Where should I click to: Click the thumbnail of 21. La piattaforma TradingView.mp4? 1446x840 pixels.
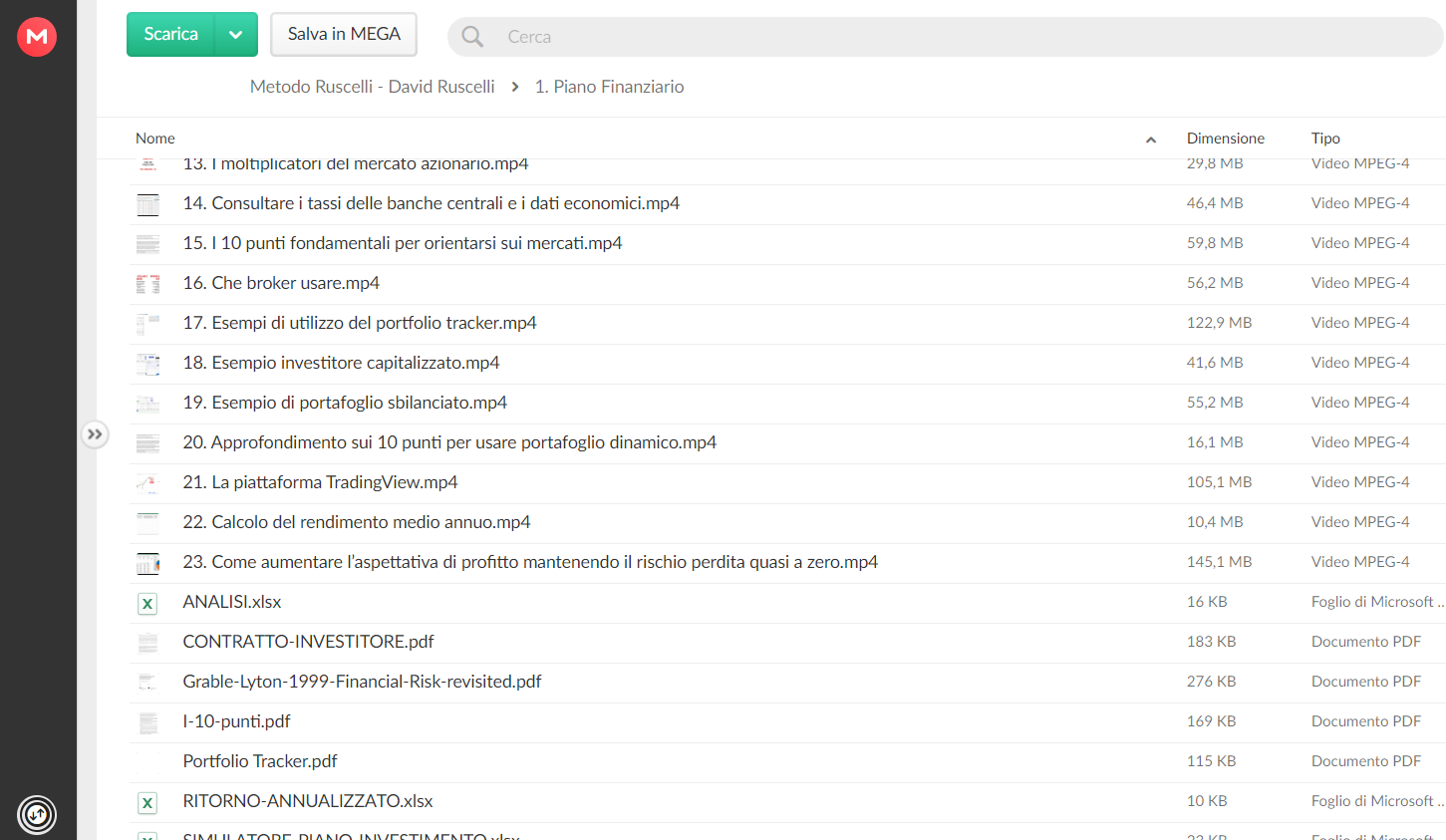click(147, 483)
